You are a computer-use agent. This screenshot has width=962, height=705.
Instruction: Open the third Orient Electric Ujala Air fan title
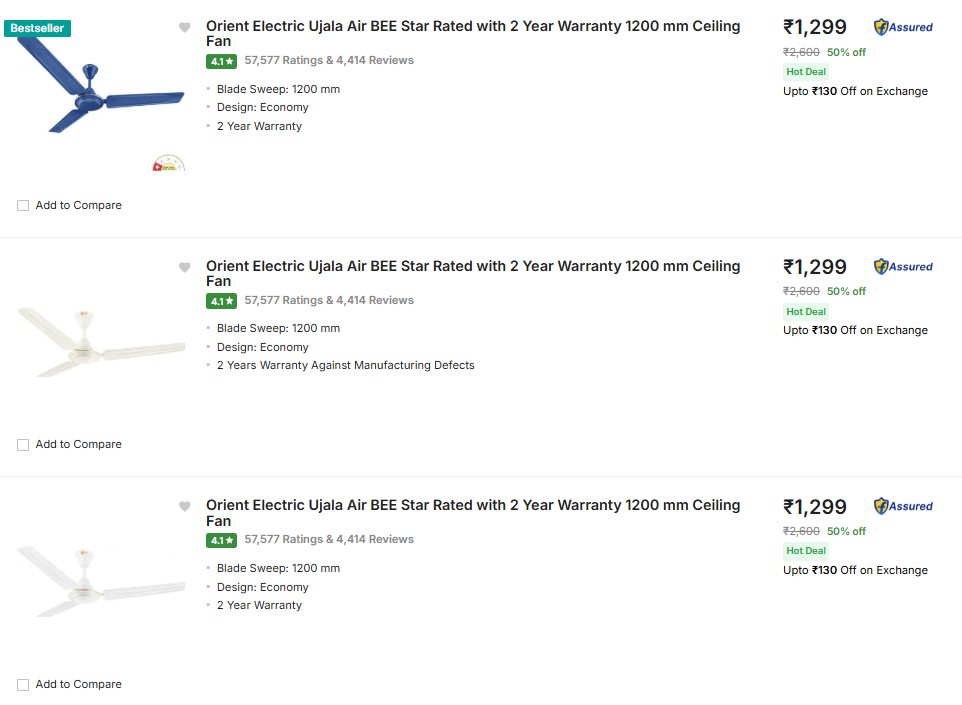pyautogui.click(x=472, y=505)
